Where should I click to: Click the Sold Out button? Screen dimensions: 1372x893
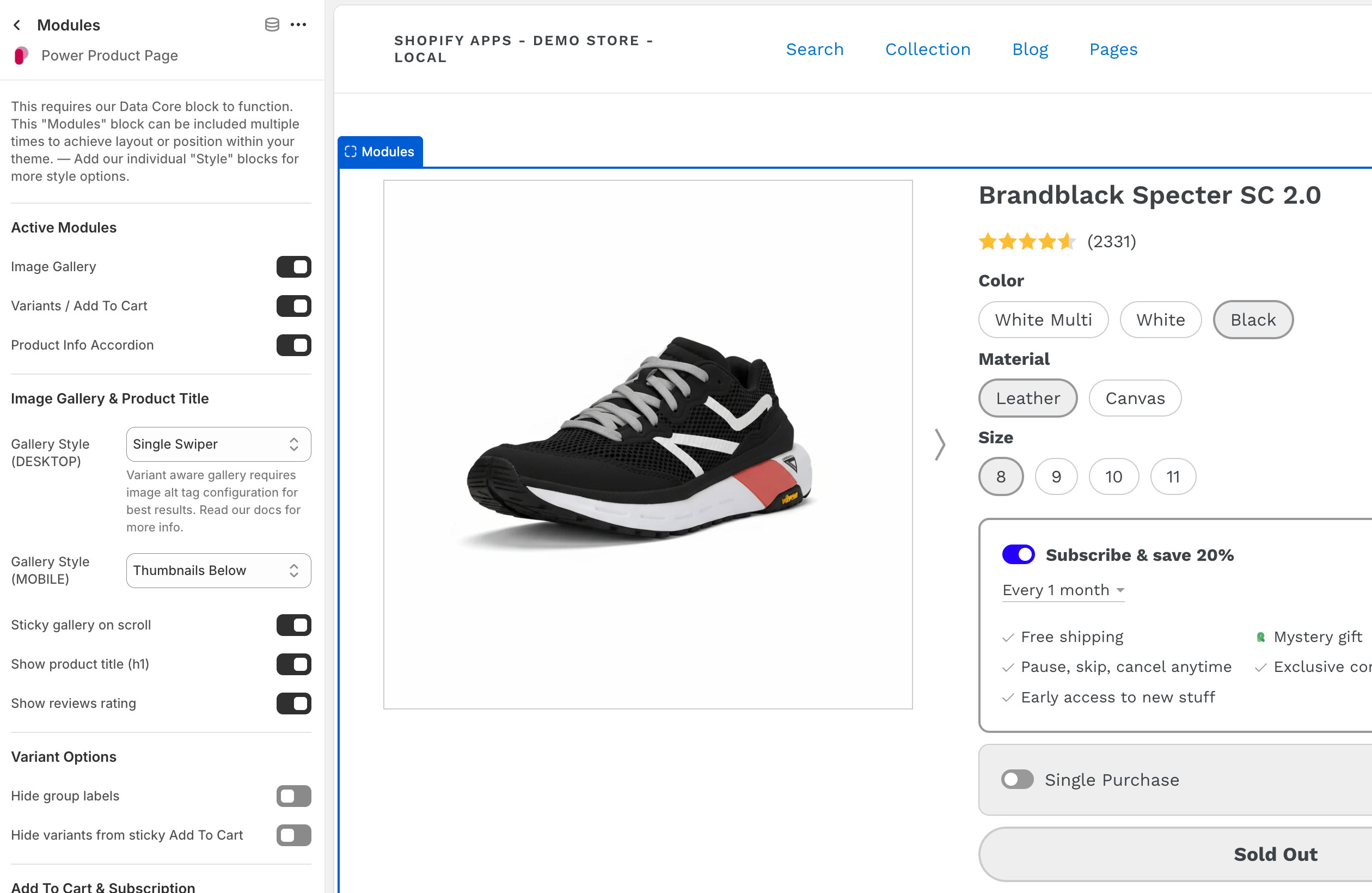1275,854
